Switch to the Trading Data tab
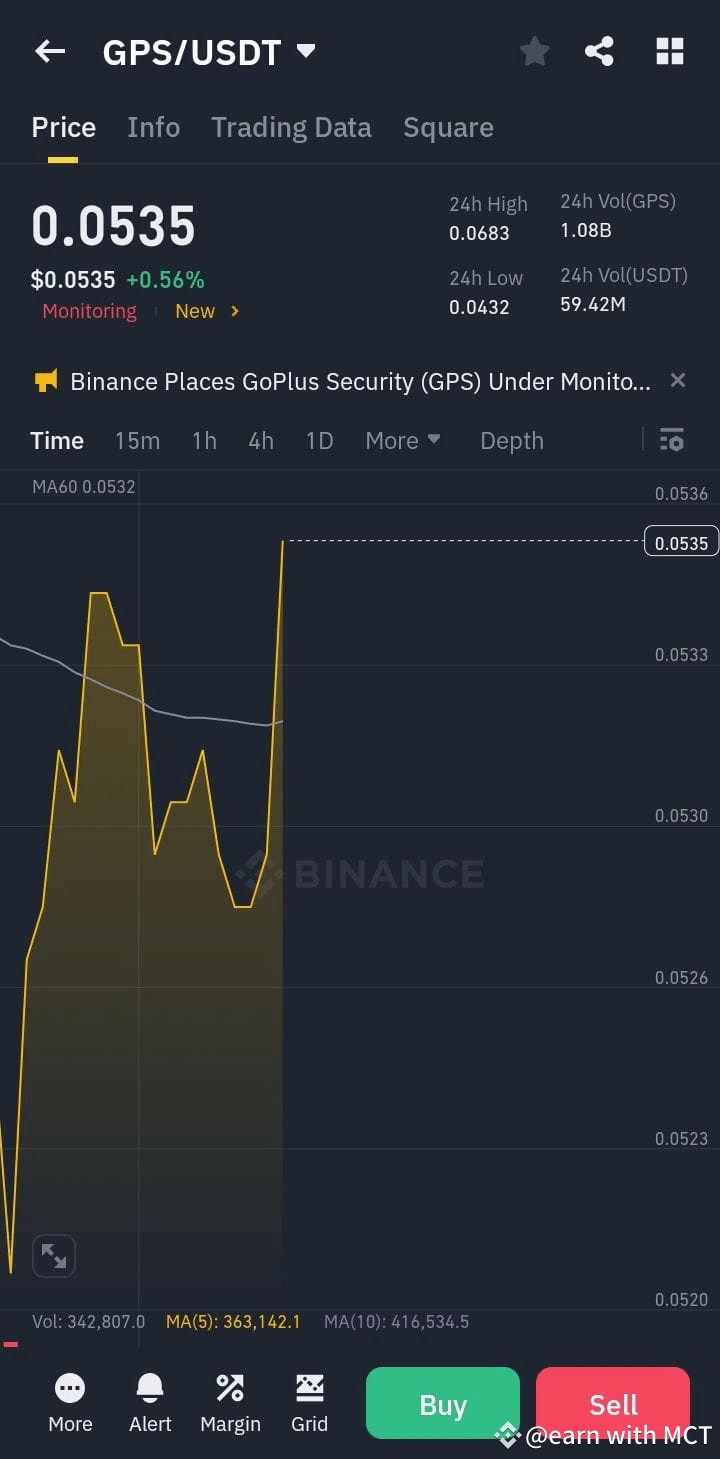This screenshot has width=720, height=1459. [x=291, y=127]
